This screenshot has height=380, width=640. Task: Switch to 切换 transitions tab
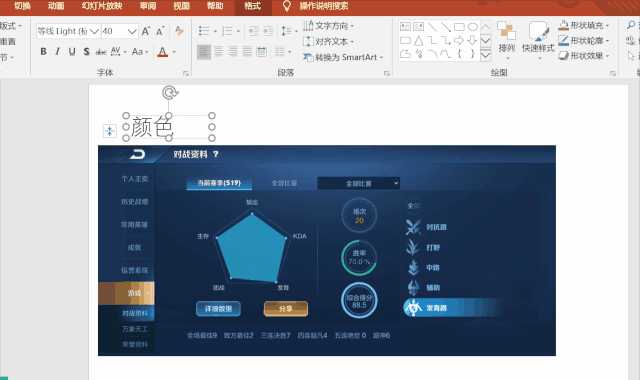tap(22, 6)
